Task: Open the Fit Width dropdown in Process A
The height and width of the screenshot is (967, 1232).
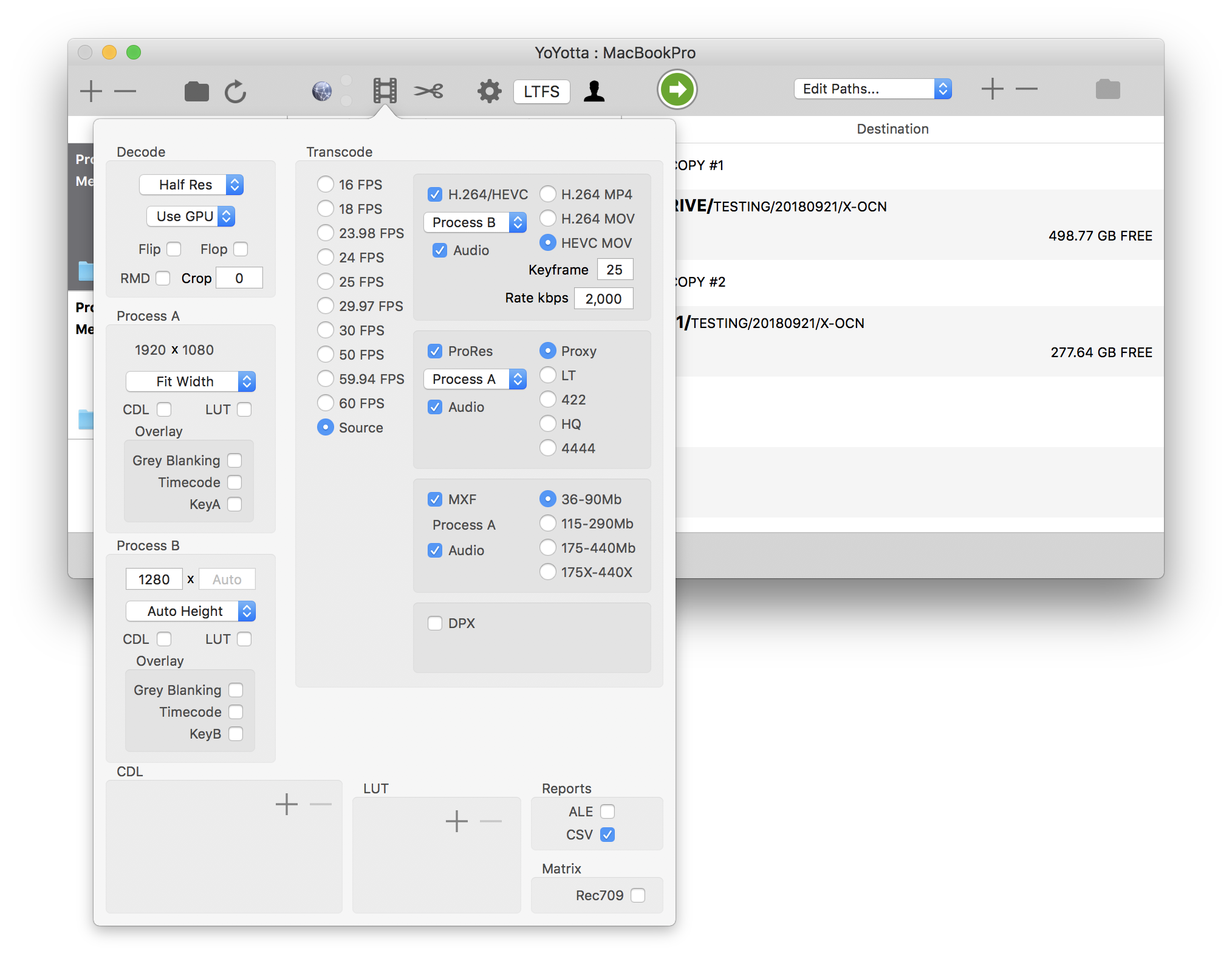Action: click(x=191, y=381)
